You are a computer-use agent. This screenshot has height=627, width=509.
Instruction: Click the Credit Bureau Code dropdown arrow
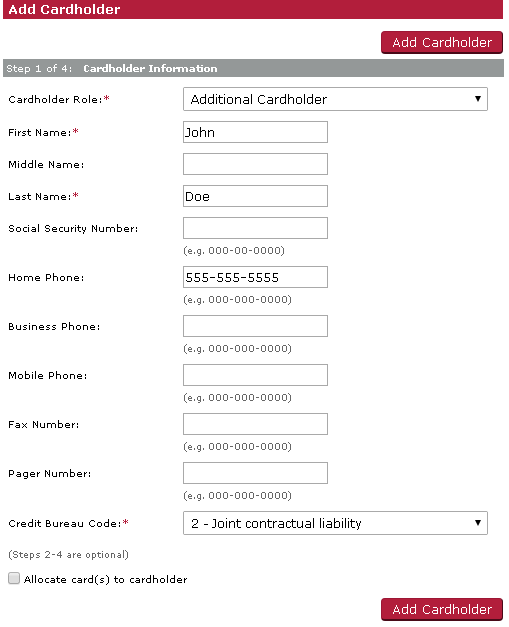(x=477, y=523)
